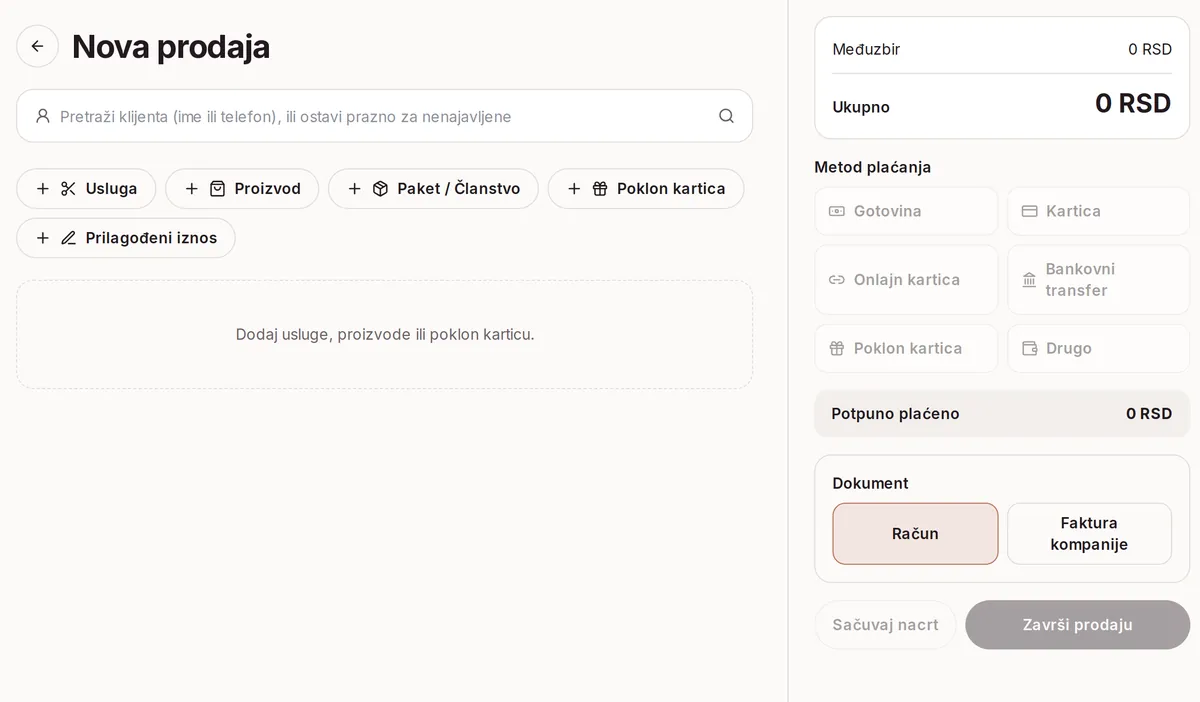Add a custom amount with Prilagođeni iznos
The image size is (1200, 702).
[x=126, y=238]
